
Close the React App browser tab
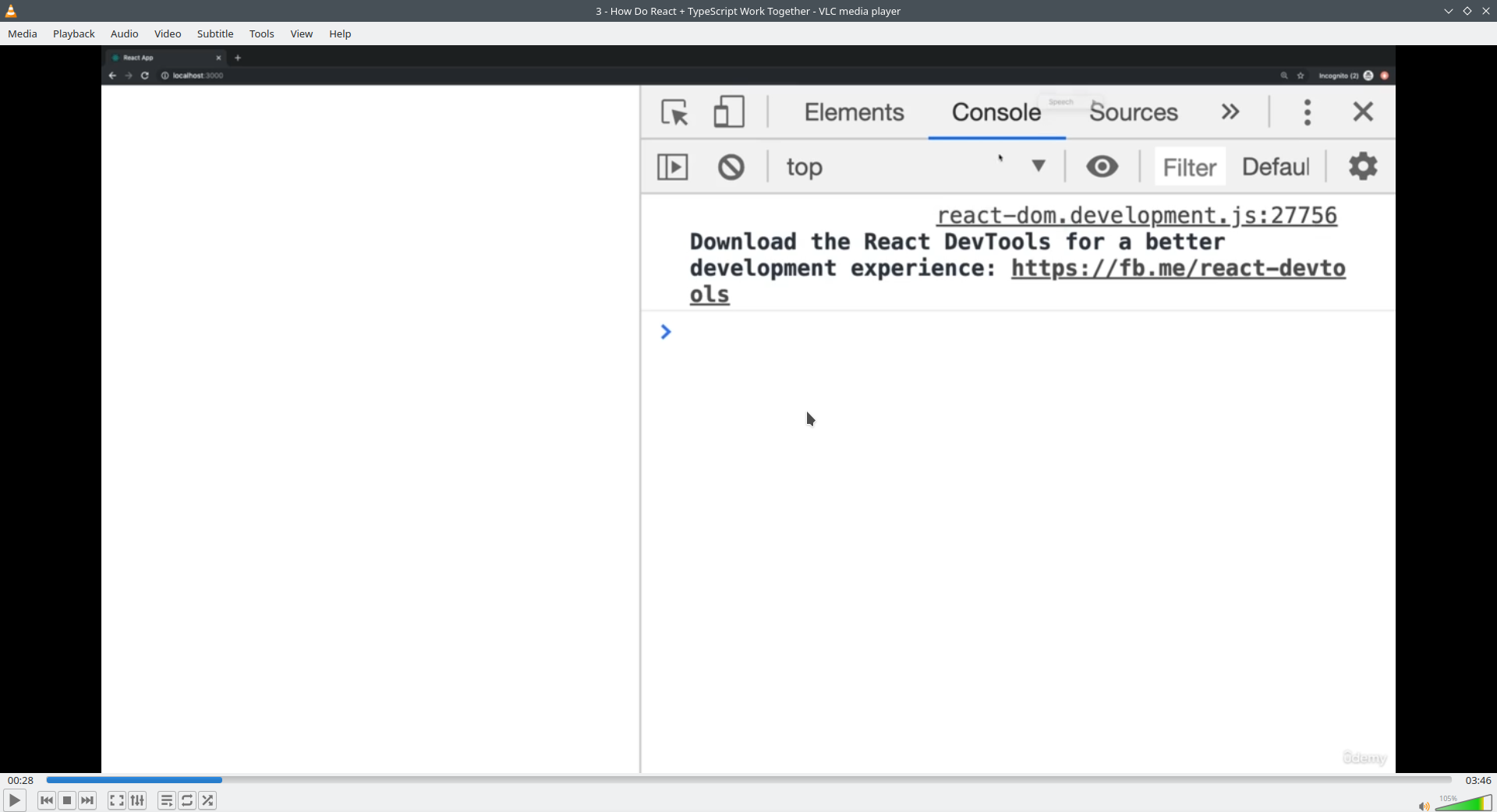pos(219,58)
